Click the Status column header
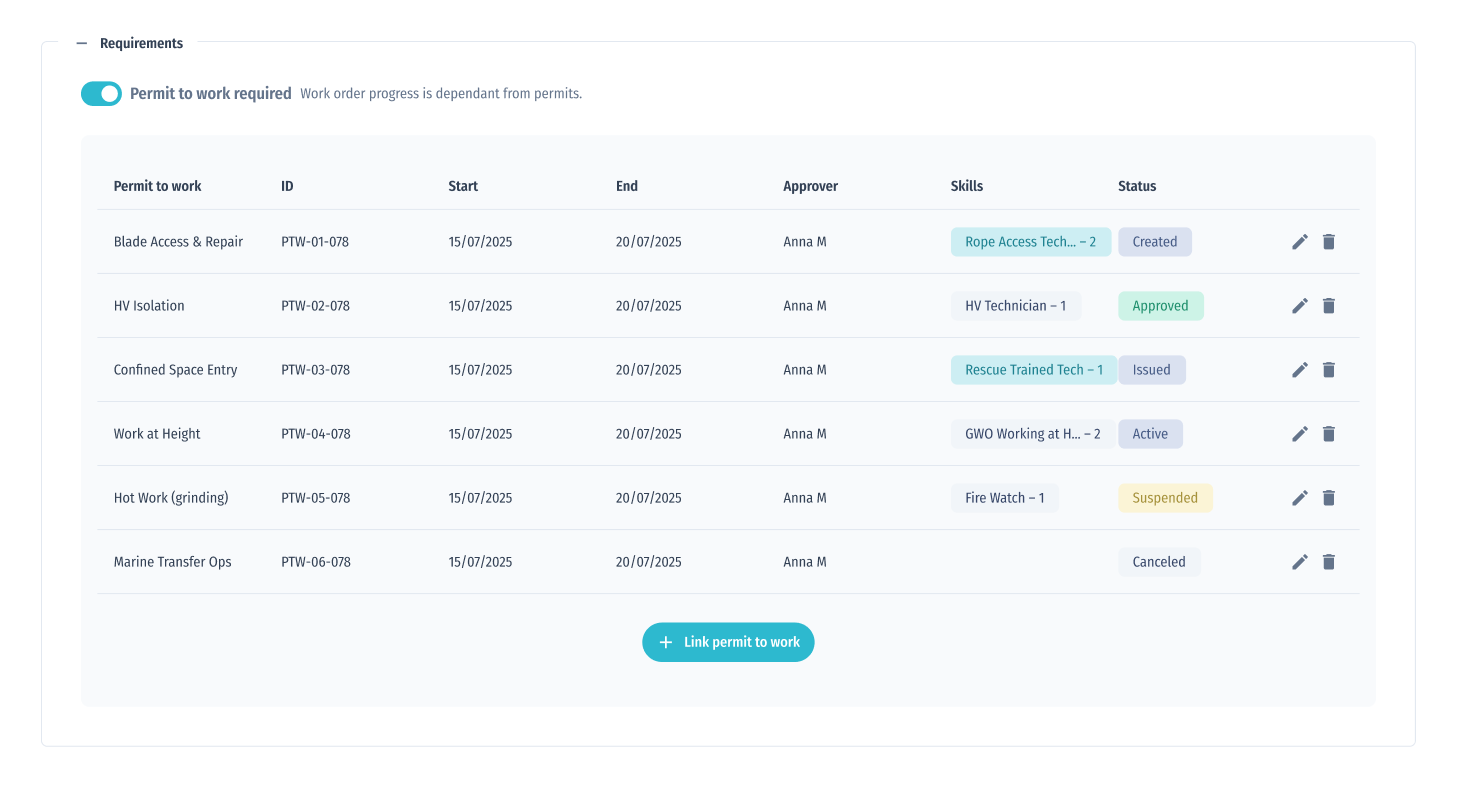1457x788 pixels. 1137,186
